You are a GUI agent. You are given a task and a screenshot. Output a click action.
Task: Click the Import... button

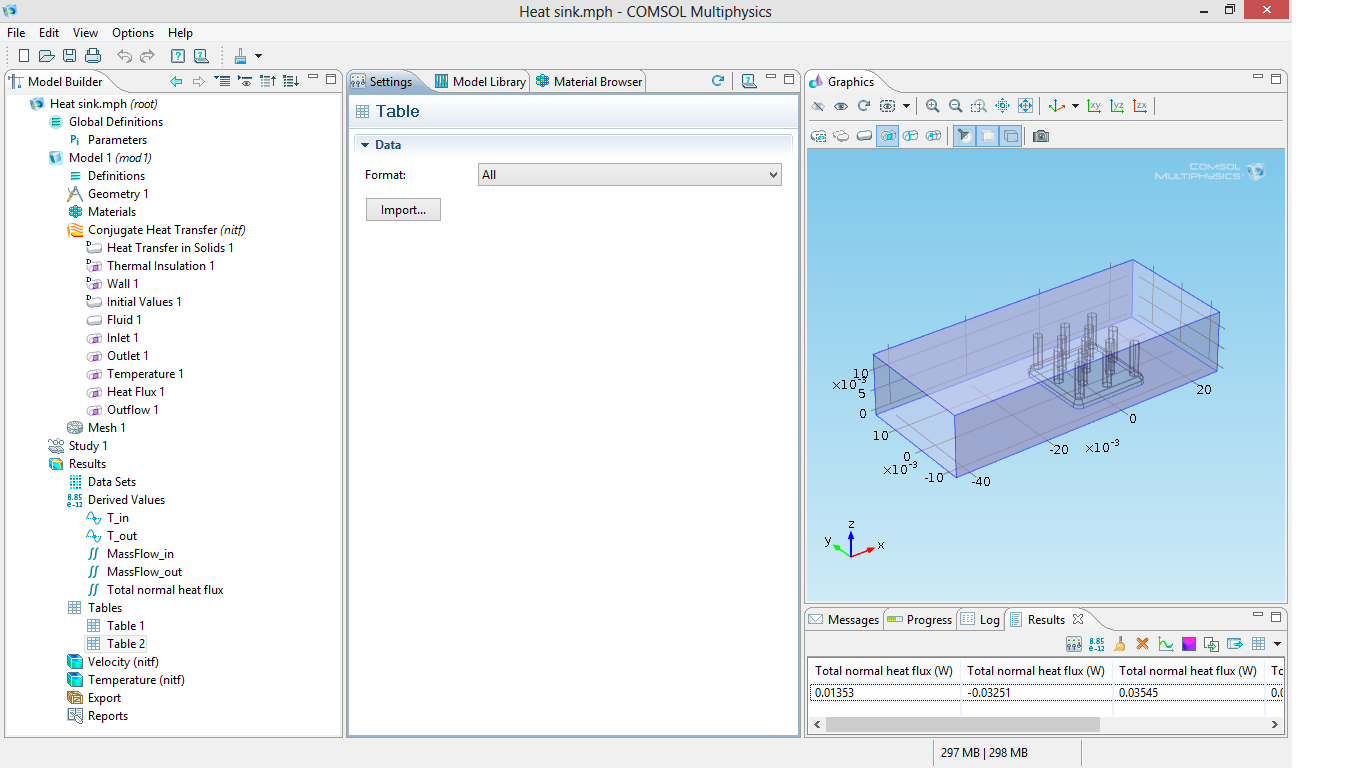pos(403,210)
